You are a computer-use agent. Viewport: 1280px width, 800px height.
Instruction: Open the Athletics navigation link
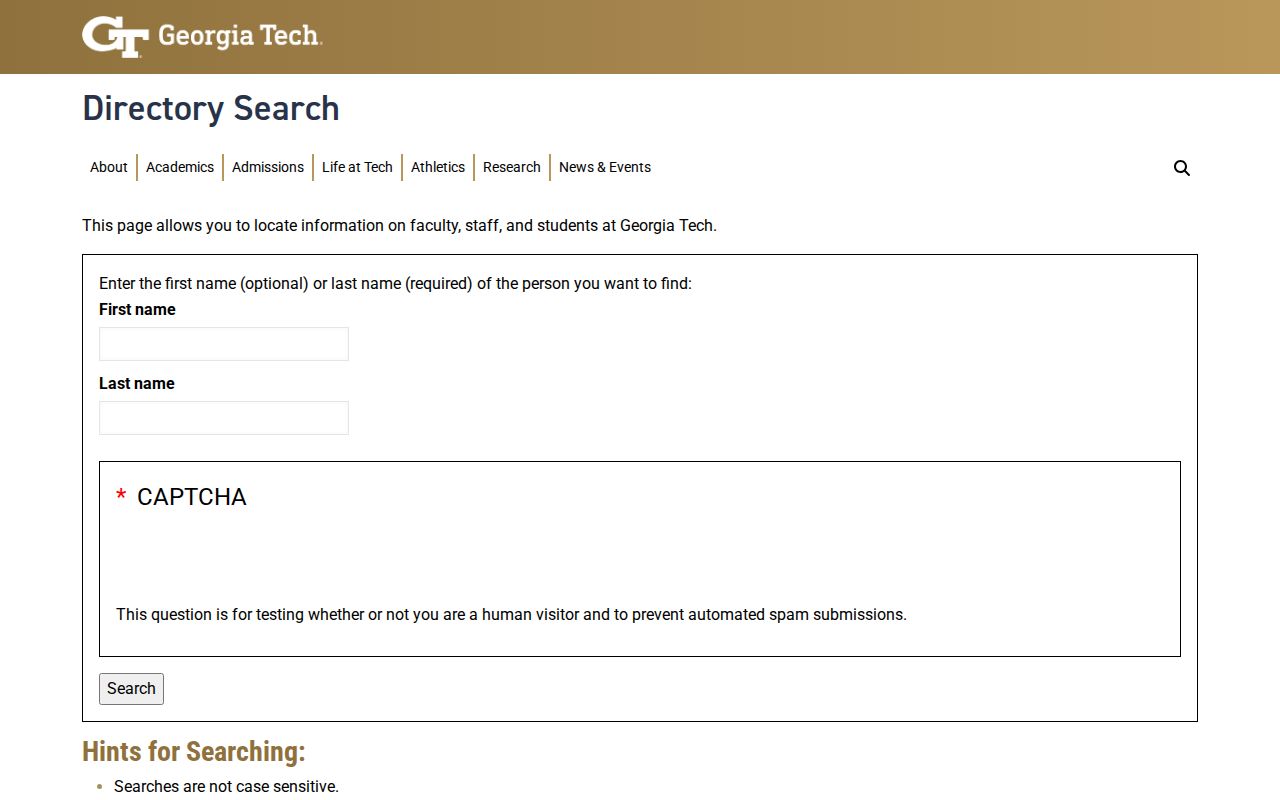(x=438, y=167)
